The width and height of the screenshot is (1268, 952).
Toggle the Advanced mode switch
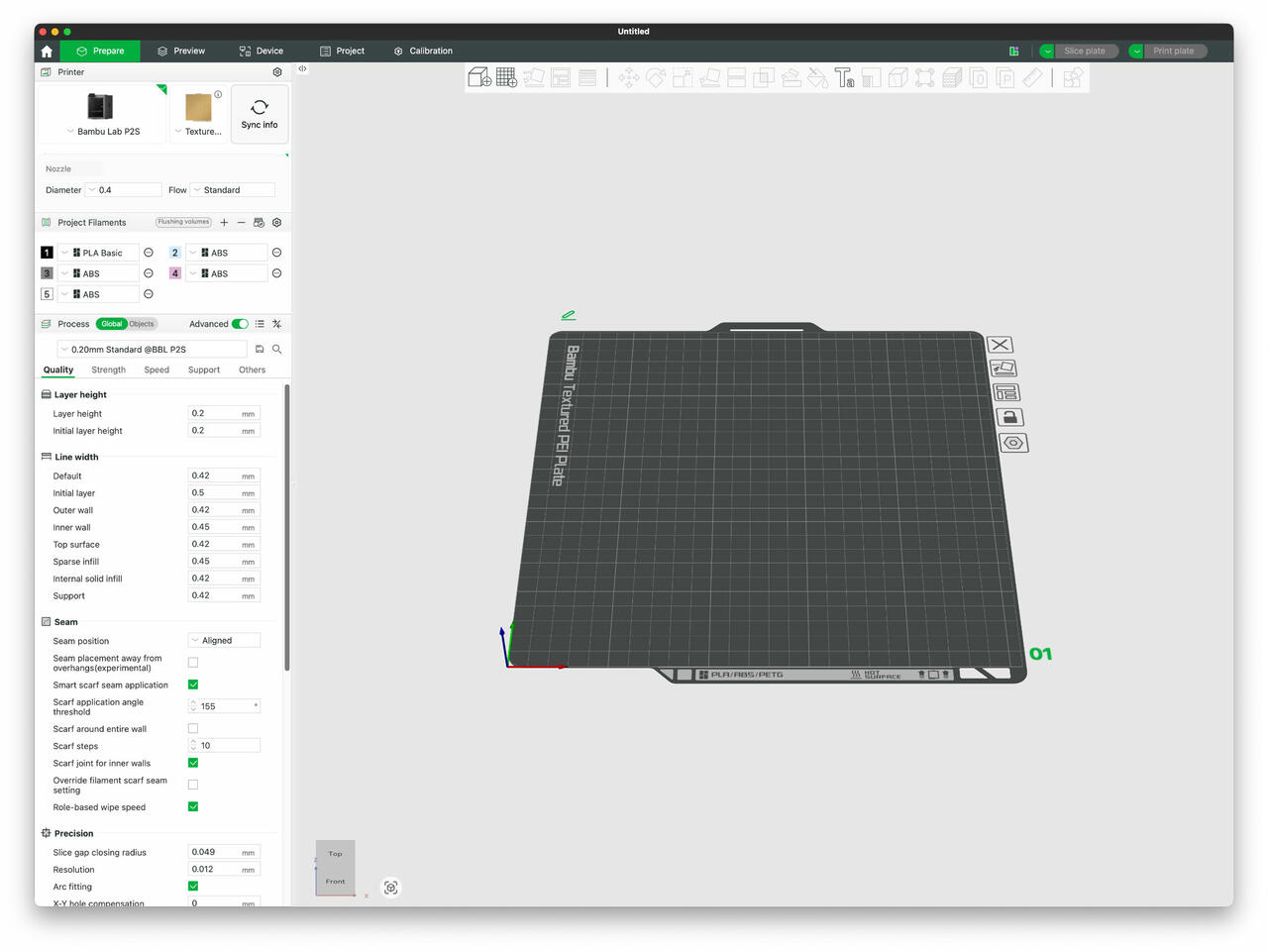point(240,324)
